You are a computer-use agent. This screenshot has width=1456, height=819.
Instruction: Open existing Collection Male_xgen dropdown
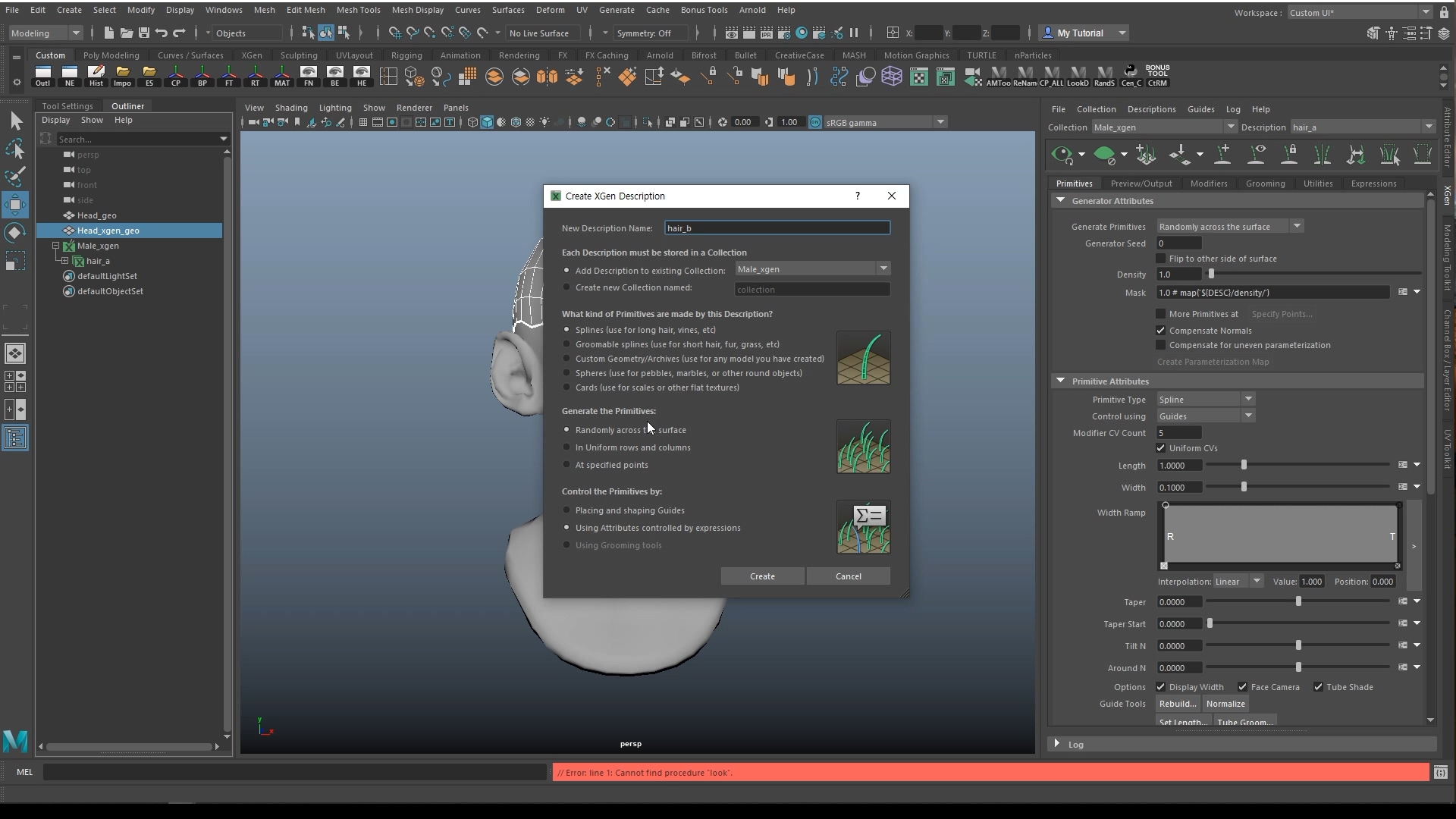coord(811,269)
